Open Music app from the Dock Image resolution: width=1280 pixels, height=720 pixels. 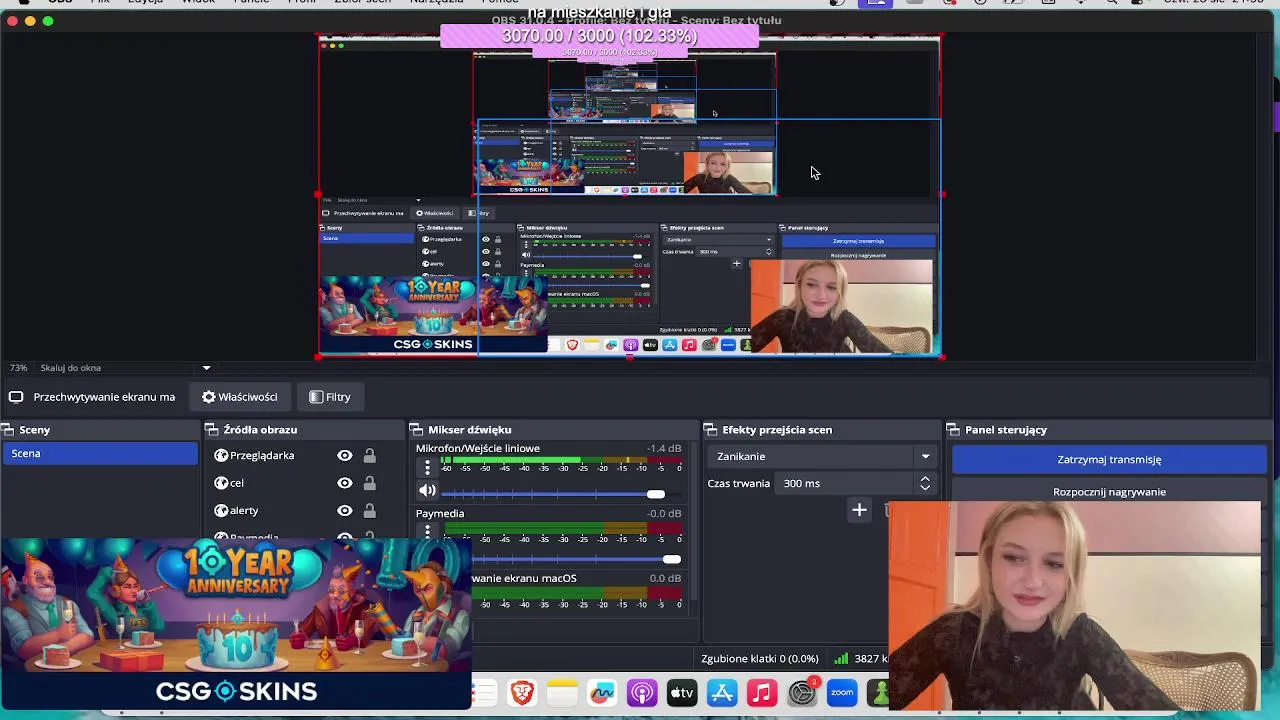tap(762, 692)
